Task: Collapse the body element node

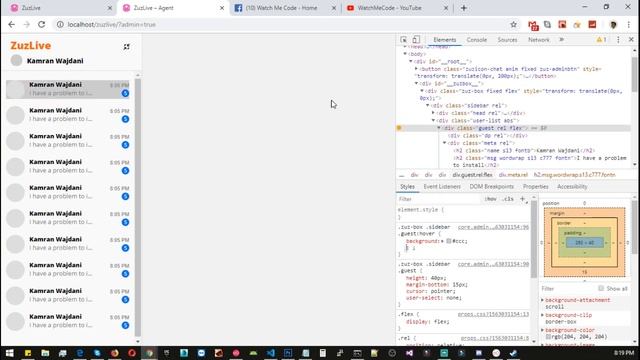Action: pos(405,54)
